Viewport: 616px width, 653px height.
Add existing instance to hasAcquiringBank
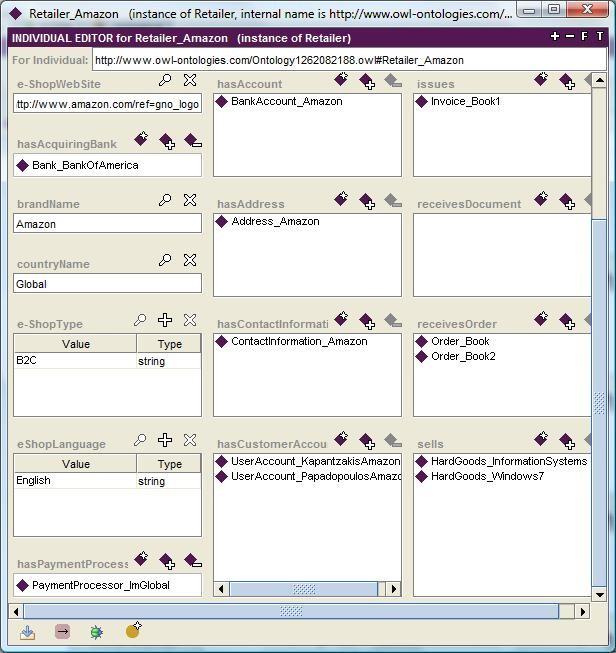(x=167, y=141)
